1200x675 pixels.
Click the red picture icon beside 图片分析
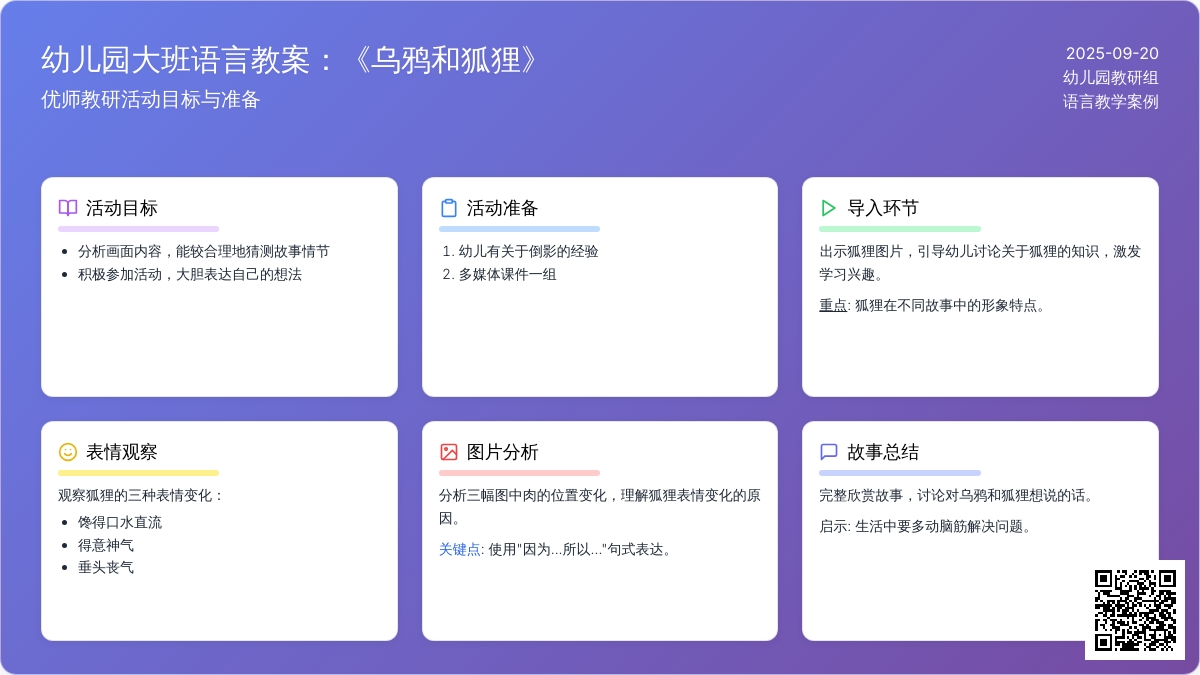pyautogui.click(x=449, y=452)
